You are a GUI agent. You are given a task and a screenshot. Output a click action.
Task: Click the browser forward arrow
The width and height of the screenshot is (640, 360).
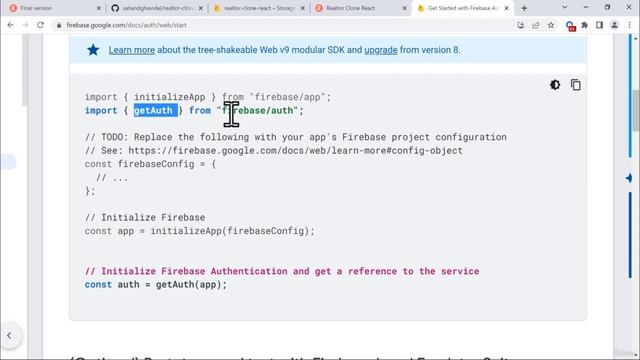25,25
